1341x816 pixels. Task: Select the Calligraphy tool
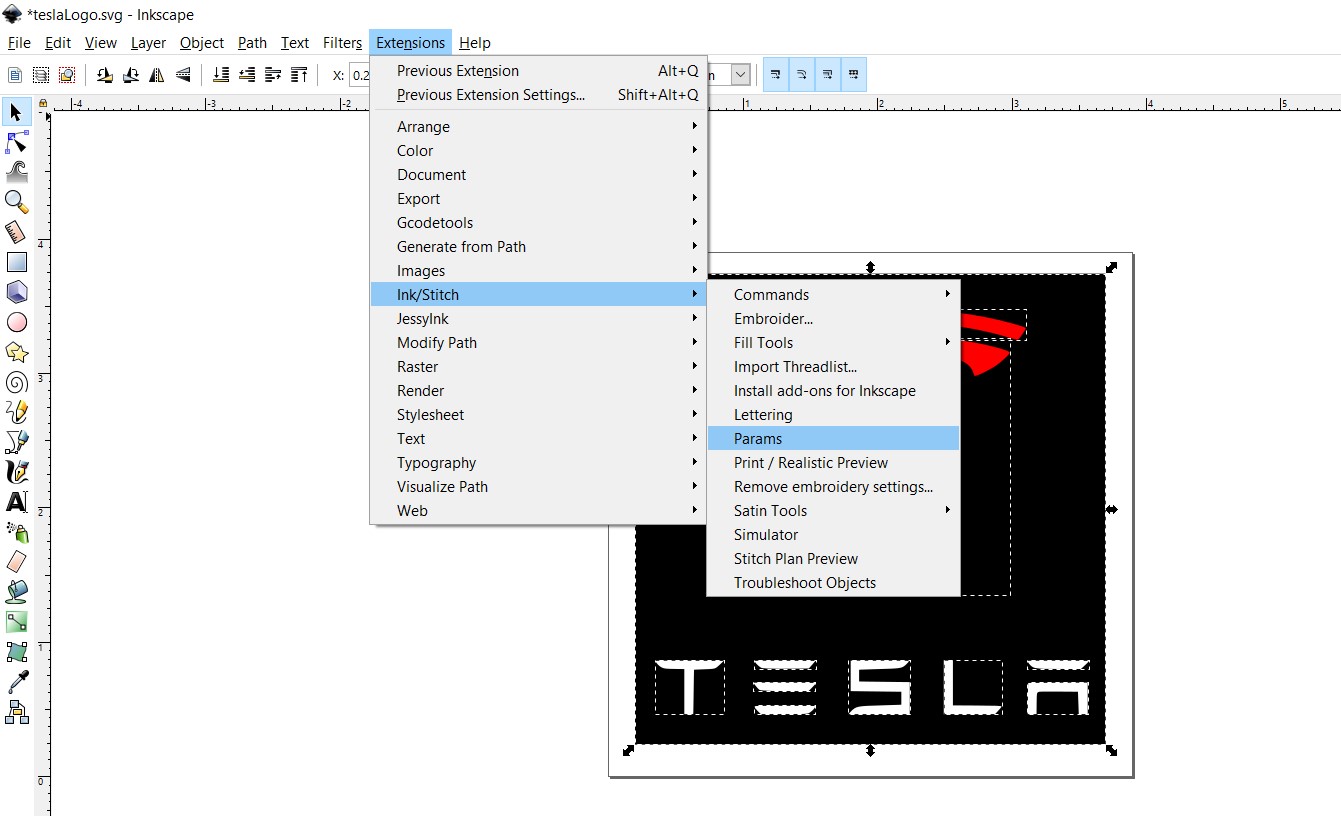point(16,472)
